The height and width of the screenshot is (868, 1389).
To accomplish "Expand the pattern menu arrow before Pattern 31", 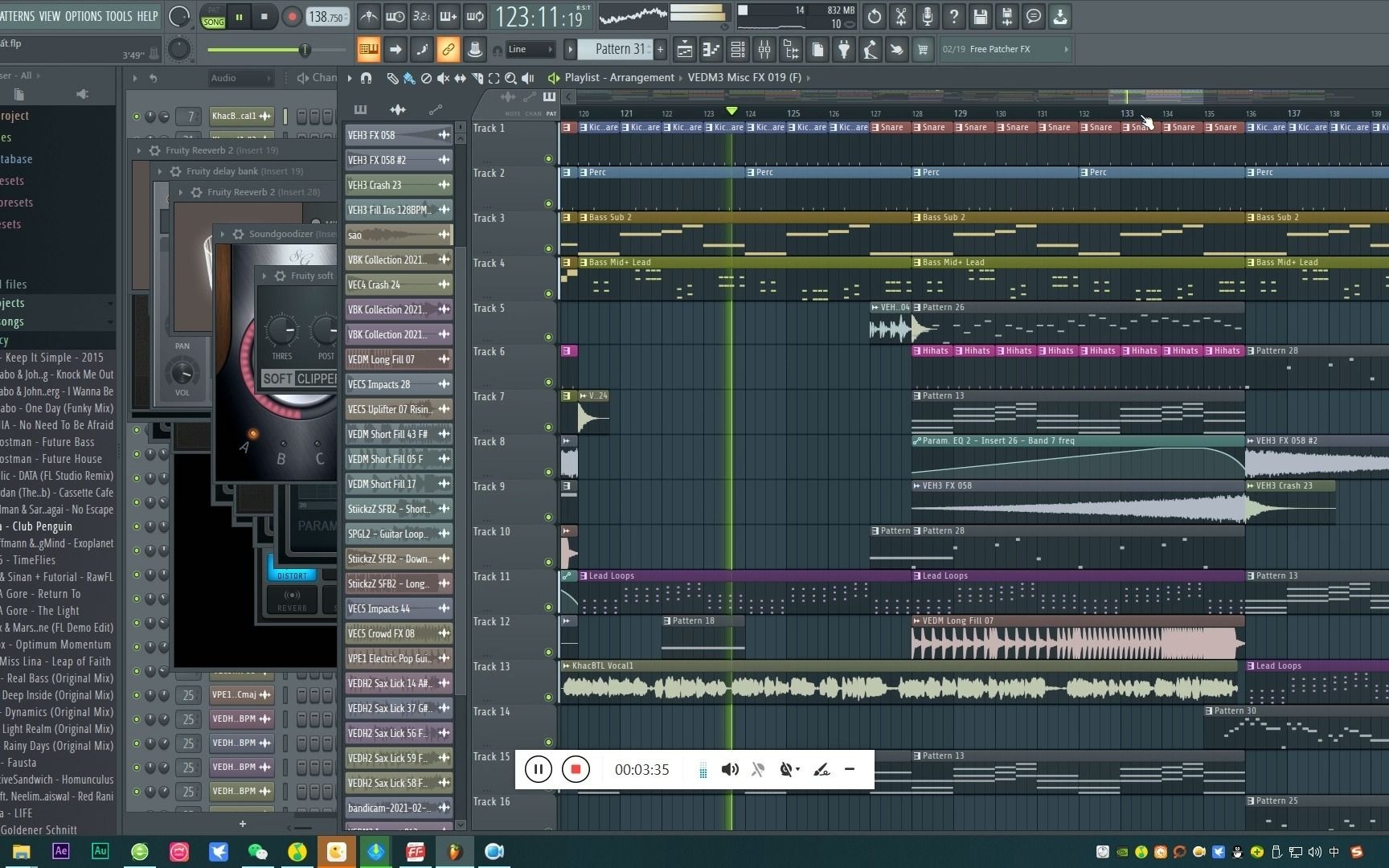I will coord(570,50).
